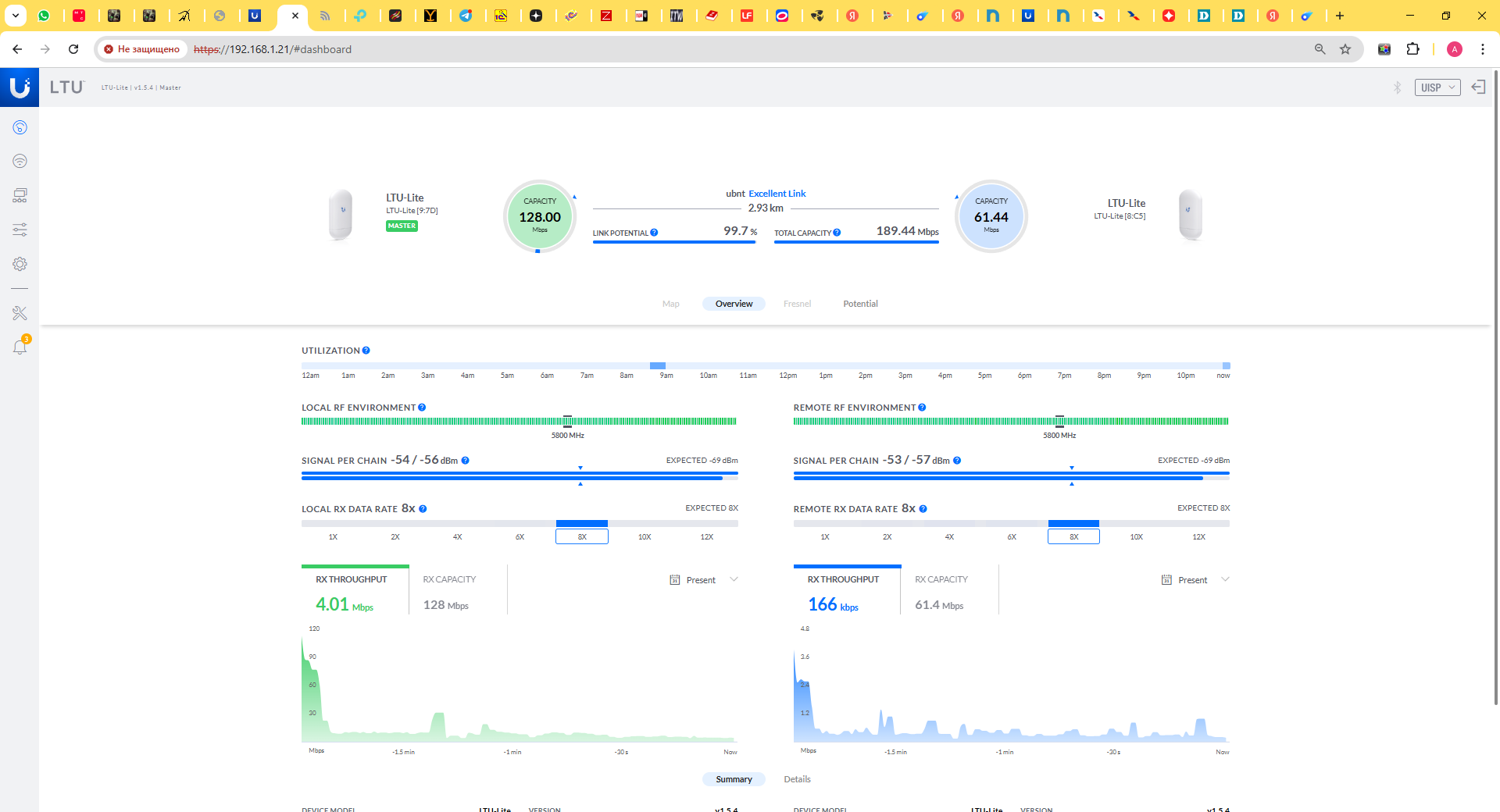
Task: Click the MASTER badge under LTU-Lite
Action: point(402,226)
